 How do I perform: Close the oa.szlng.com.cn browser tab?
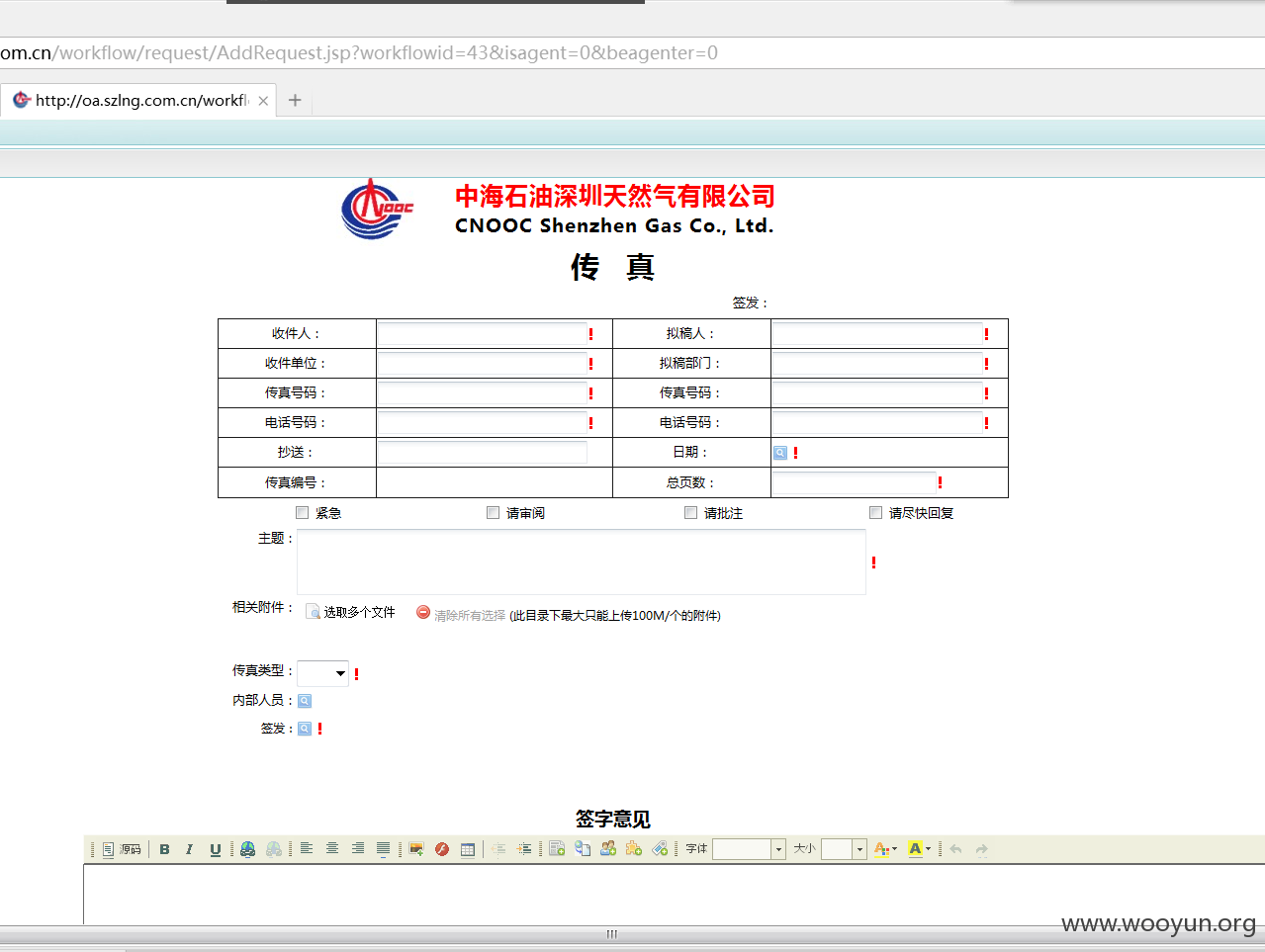pos(263,101)
